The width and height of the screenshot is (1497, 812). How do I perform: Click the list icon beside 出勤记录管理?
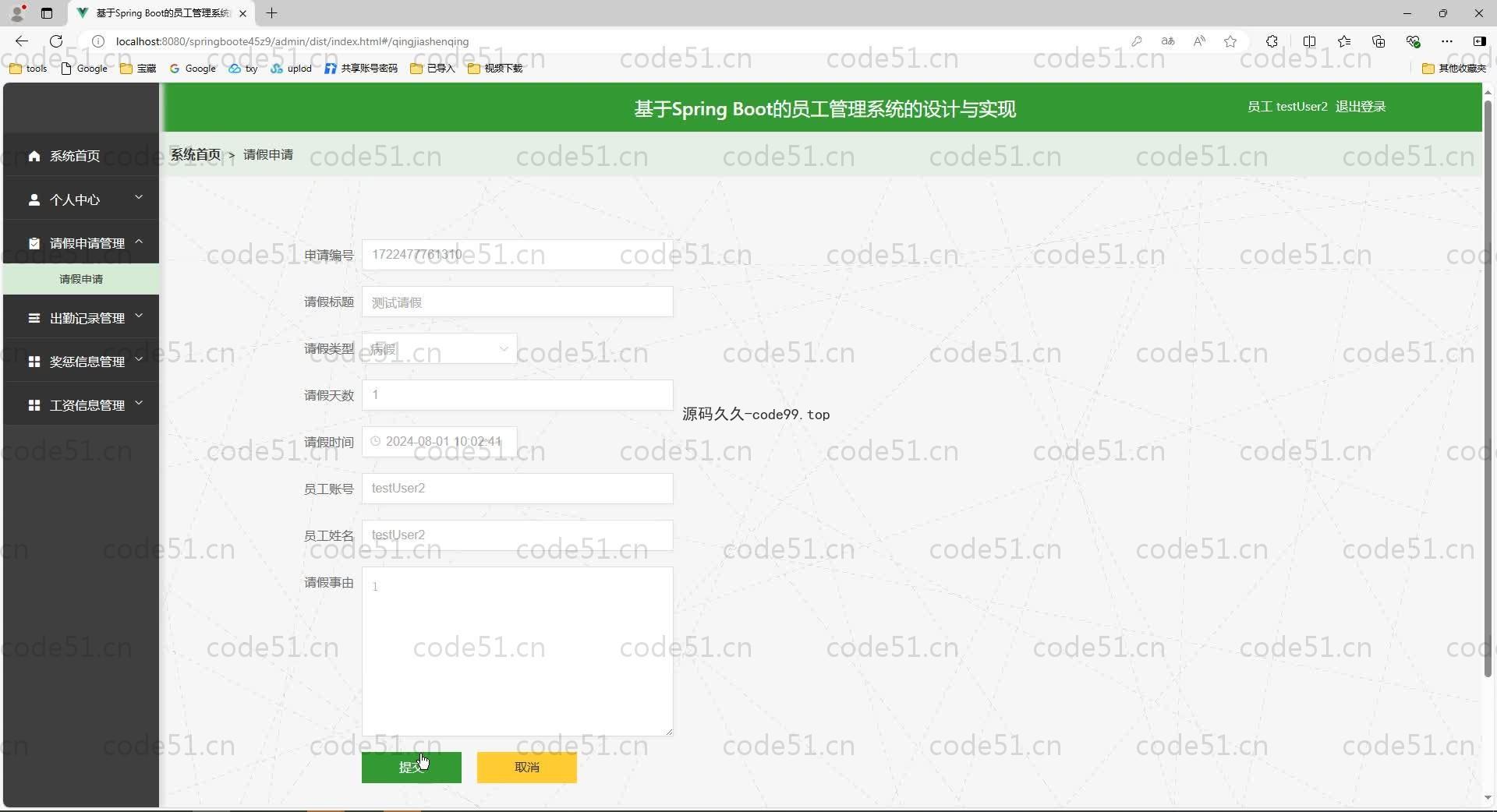(x=34, y=318)
